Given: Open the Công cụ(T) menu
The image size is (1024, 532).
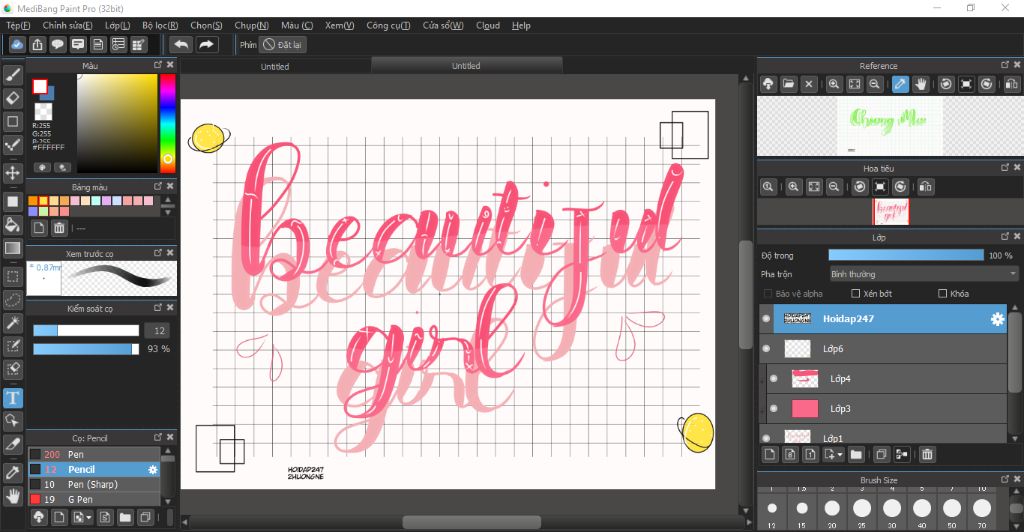Looking at the screenshot, I should pos(388,25).
